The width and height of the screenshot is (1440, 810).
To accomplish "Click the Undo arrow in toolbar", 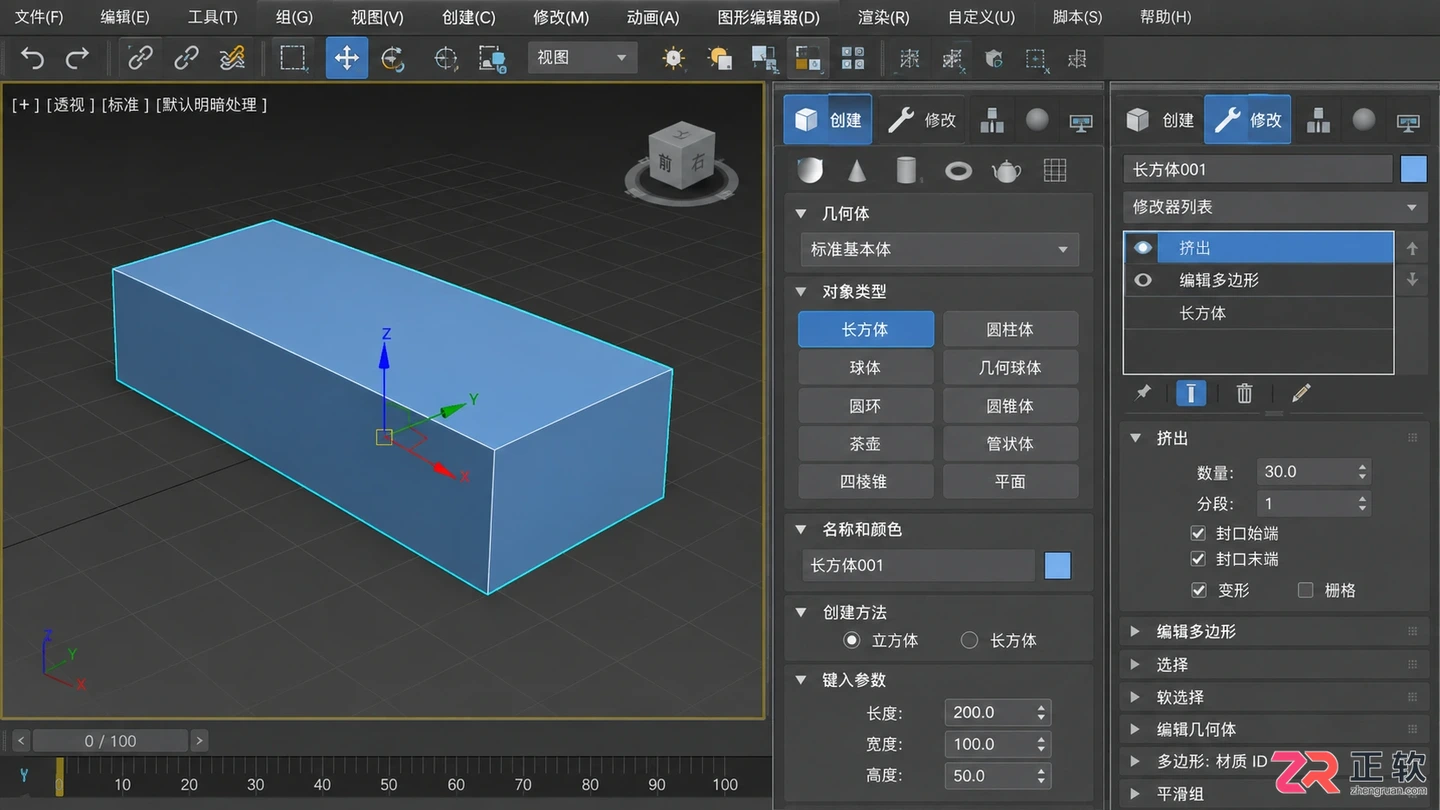I will coord(32,59).
